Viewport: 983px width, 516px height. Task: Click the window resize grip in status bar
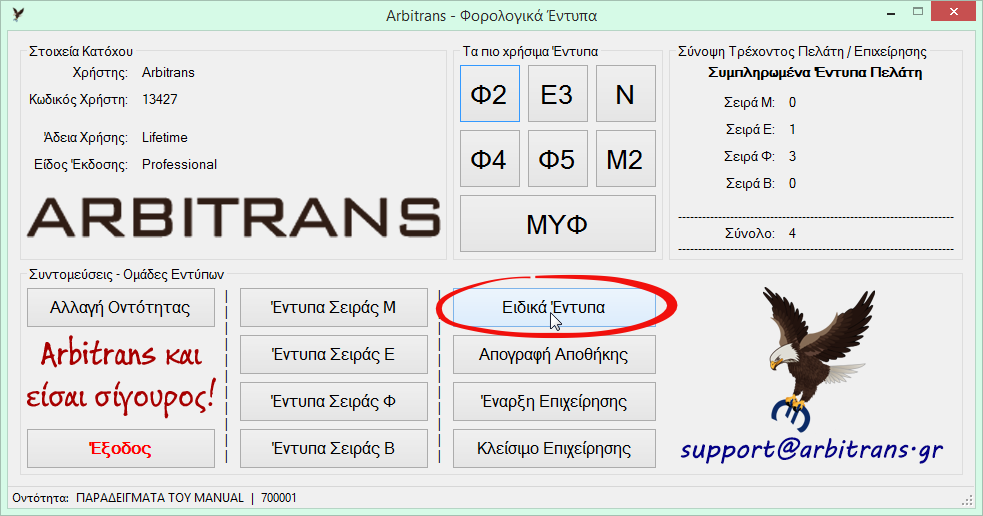pyautogui.click(x=967, y=500)
